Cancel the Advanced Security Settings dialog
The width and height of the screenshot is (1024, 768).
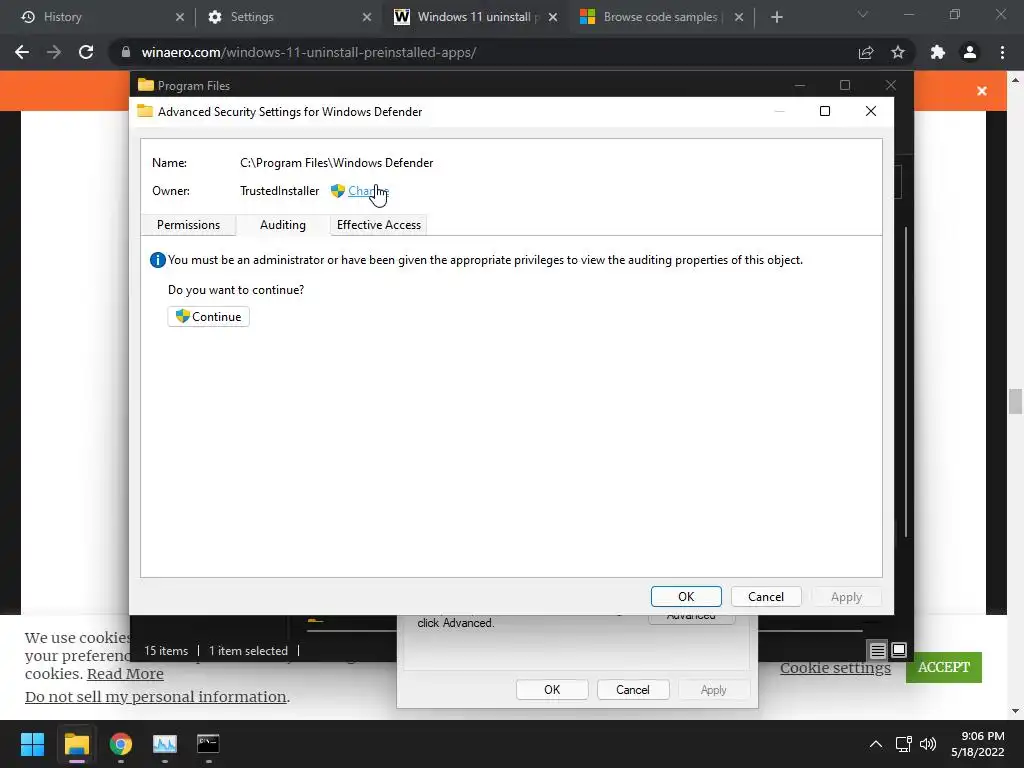point(766,597)
